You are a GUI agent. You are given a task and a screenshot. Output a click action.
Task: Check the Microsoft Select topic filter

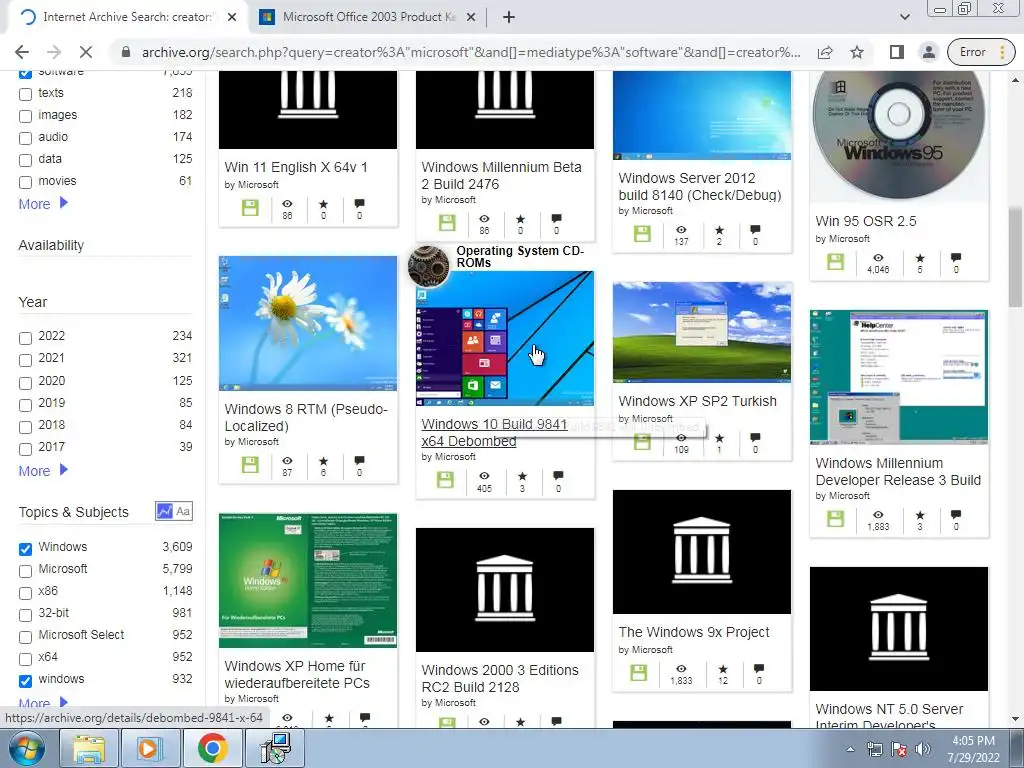25,637
